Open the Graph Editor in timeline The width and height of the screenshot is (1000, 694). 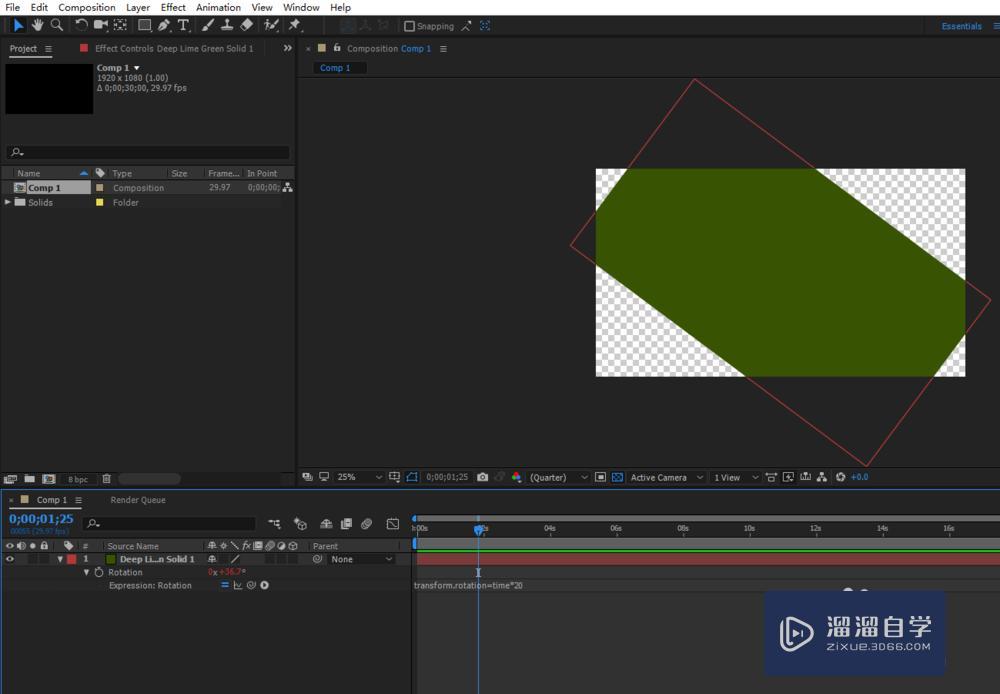coord(393,524)
